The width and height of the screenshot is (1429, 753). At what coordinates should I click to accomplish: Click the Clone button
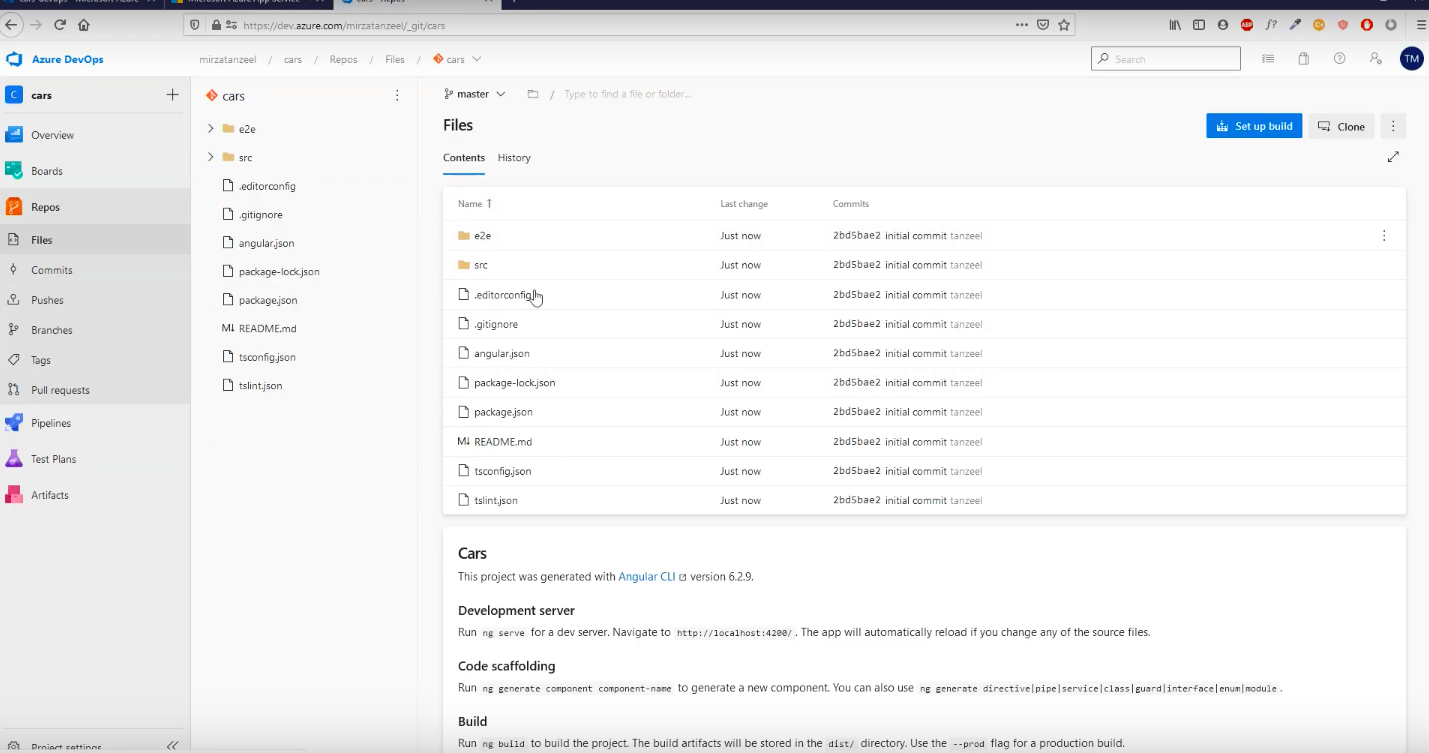click(1341, 126)
